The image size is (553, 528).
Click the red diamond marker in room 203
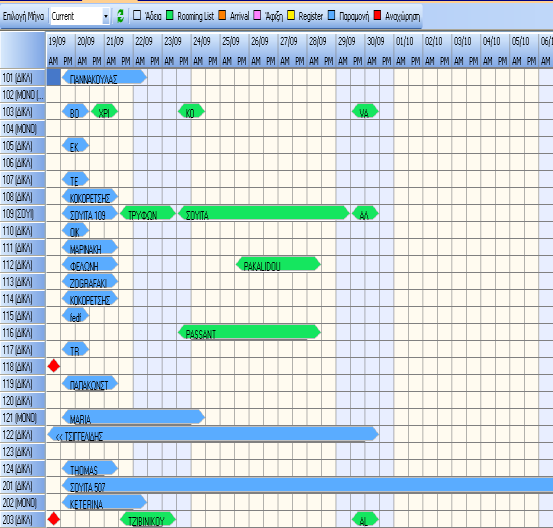(x=54, y=519)
